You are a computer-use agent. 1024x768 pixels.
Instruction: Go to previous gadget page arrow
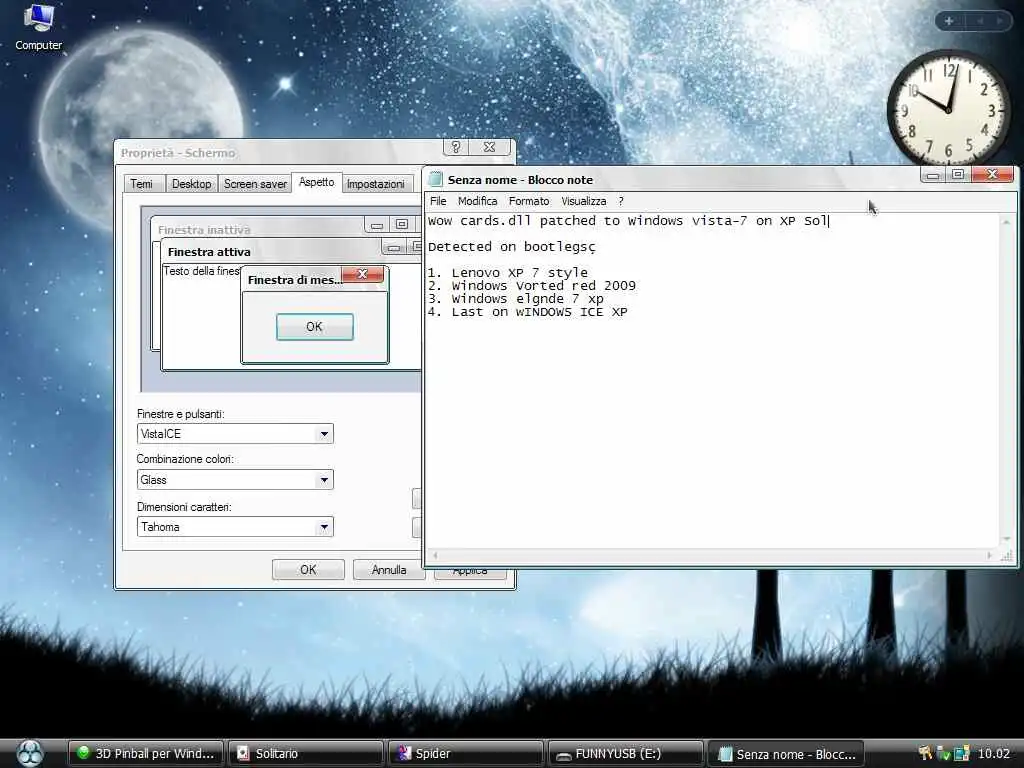click(x=980, y=21)
